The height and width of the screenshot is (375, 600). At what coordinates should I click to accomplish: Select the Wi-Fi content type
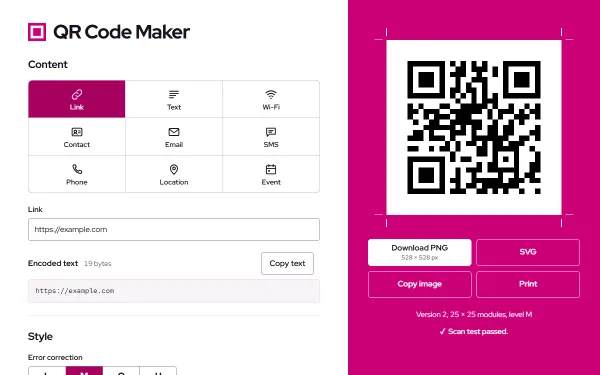(x=271, y=99)
